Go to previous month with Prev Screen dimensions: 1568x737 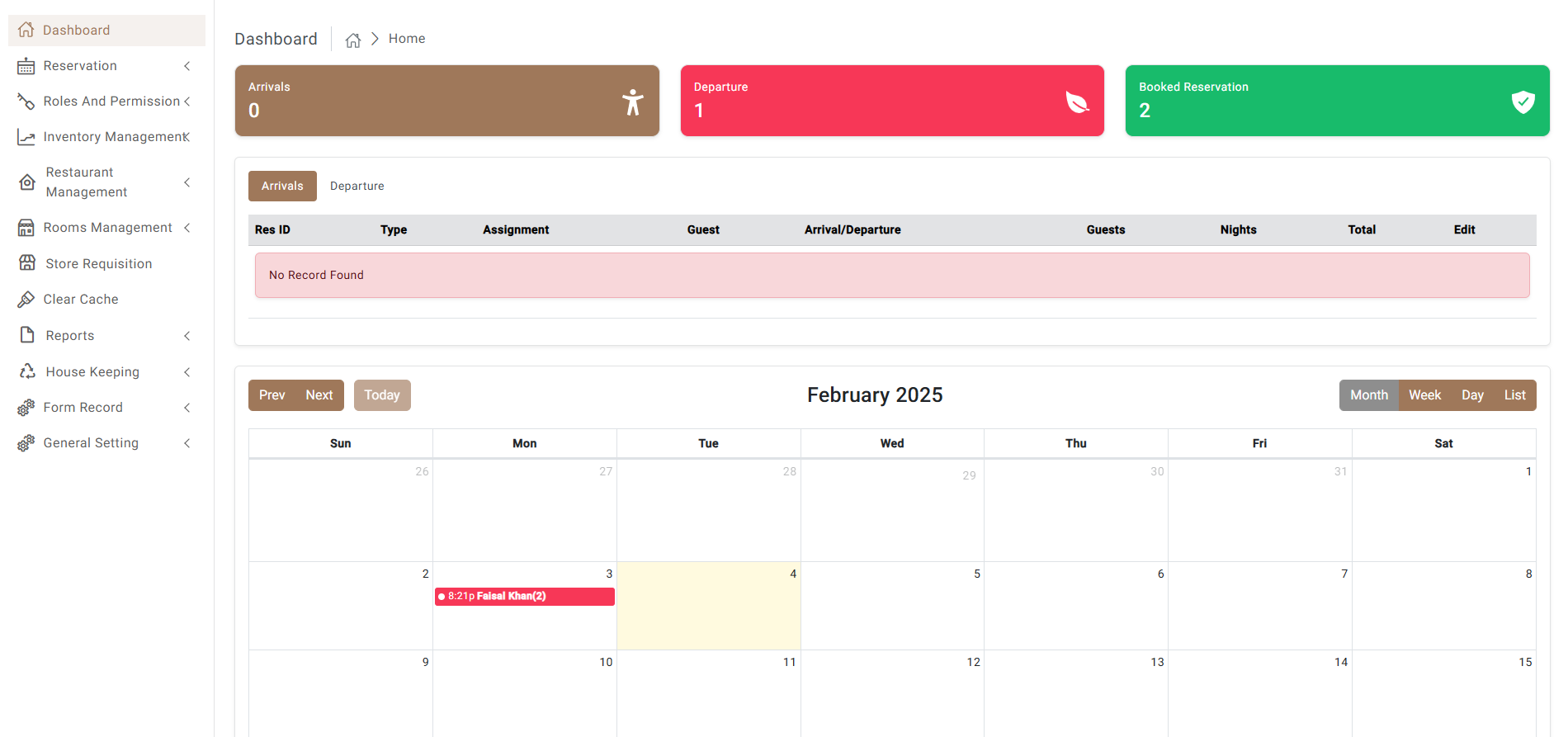click(272, 395)
